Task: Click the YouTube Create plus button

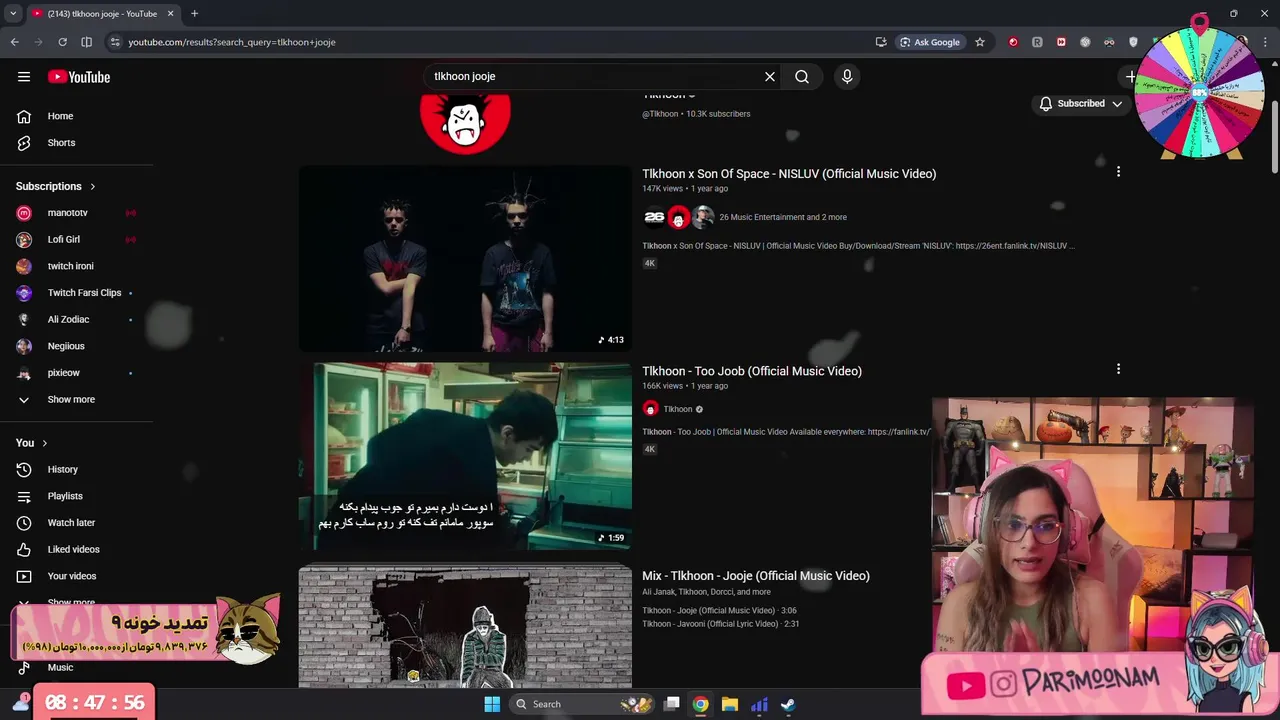Action: point(1131,77)
